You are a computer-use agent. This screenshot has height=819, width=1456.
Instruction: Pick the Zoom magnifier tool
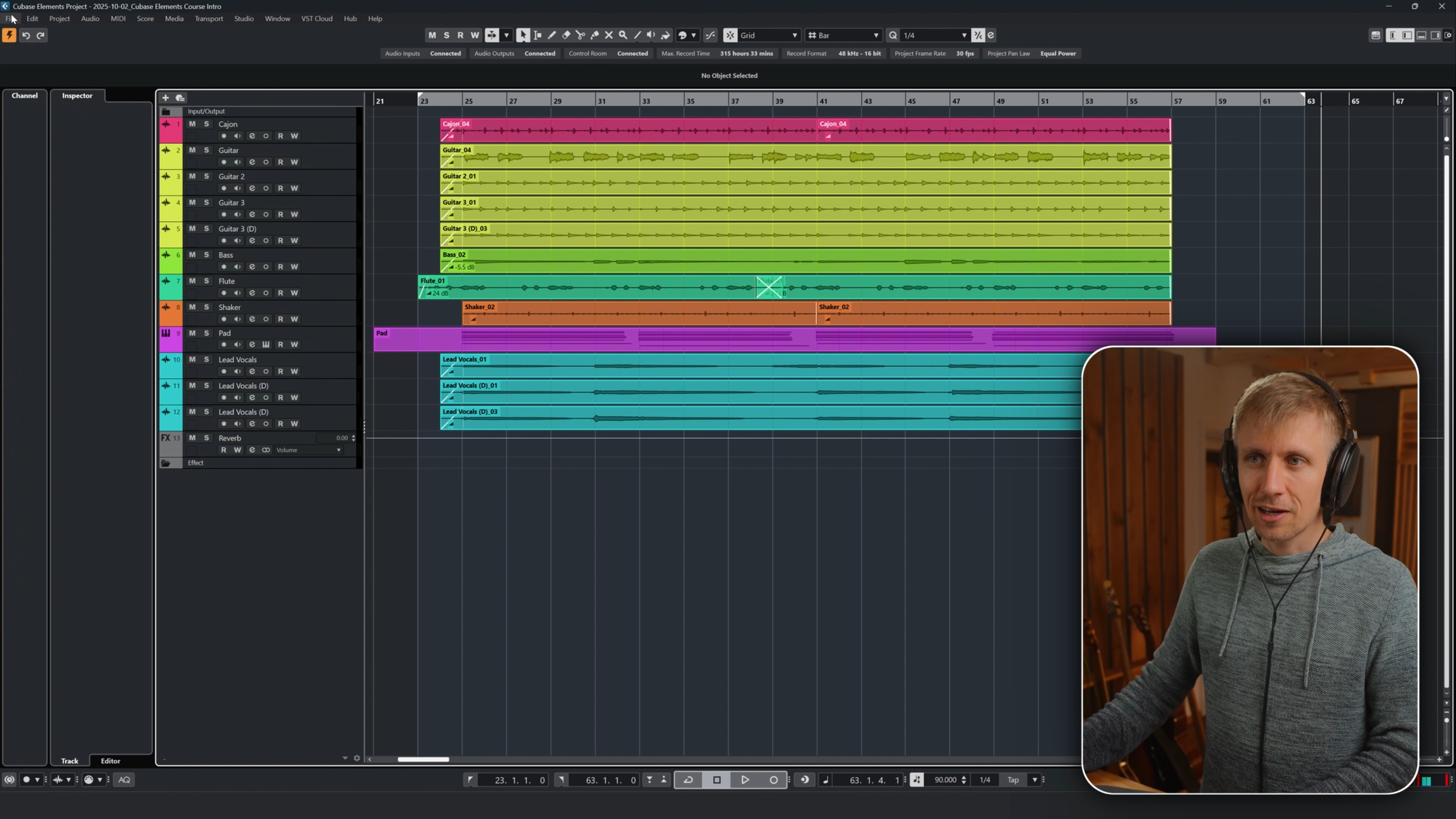(x=623, y=35)
